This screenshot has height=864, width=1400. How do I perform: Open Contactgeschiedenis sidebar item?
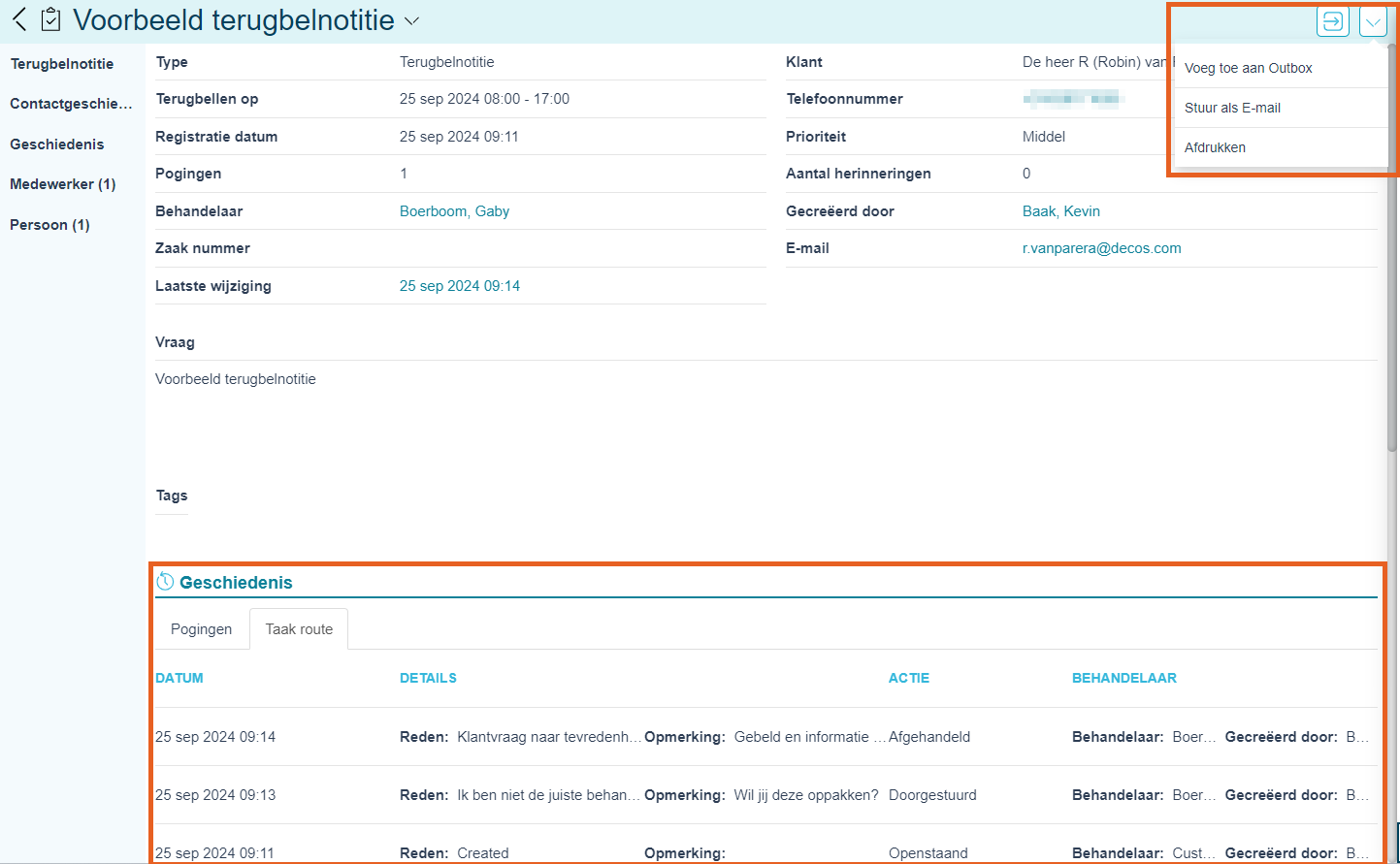point(71,104)
